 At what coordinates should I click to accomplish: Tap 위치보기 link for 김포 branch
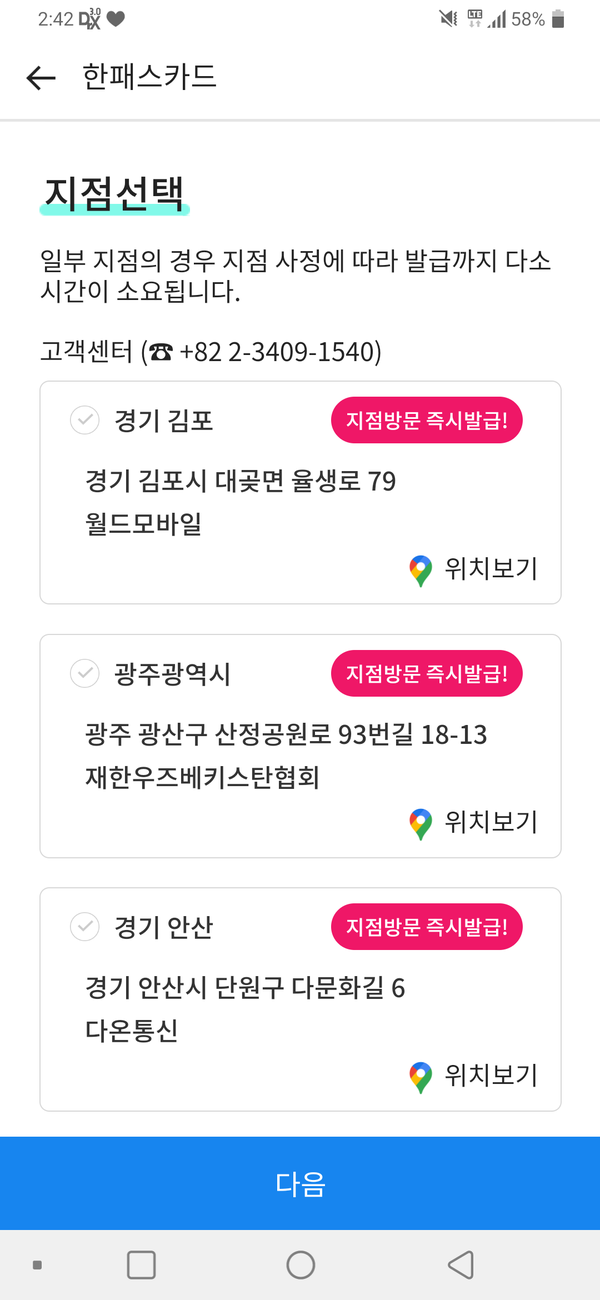pos(491,569)
